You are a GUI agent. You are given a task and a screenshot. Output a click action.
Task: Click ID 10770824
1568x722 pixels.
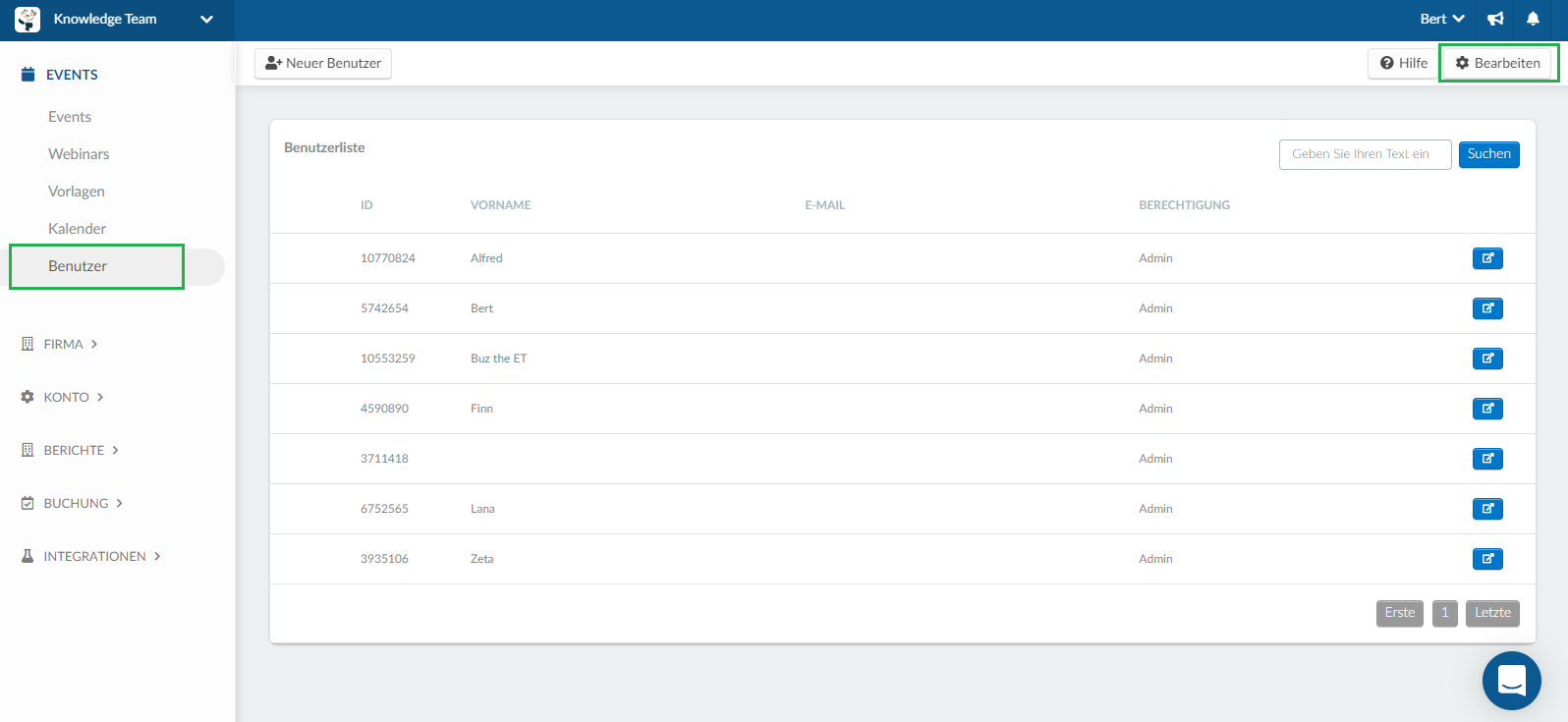(387, 258)
